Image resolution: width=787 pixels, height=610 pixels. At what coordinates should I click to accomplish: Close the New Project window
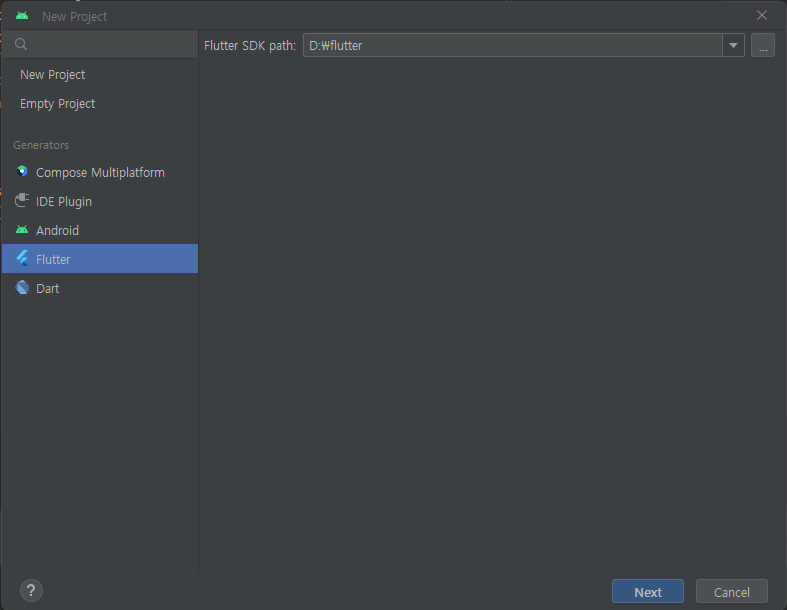[x=761, y=16]
